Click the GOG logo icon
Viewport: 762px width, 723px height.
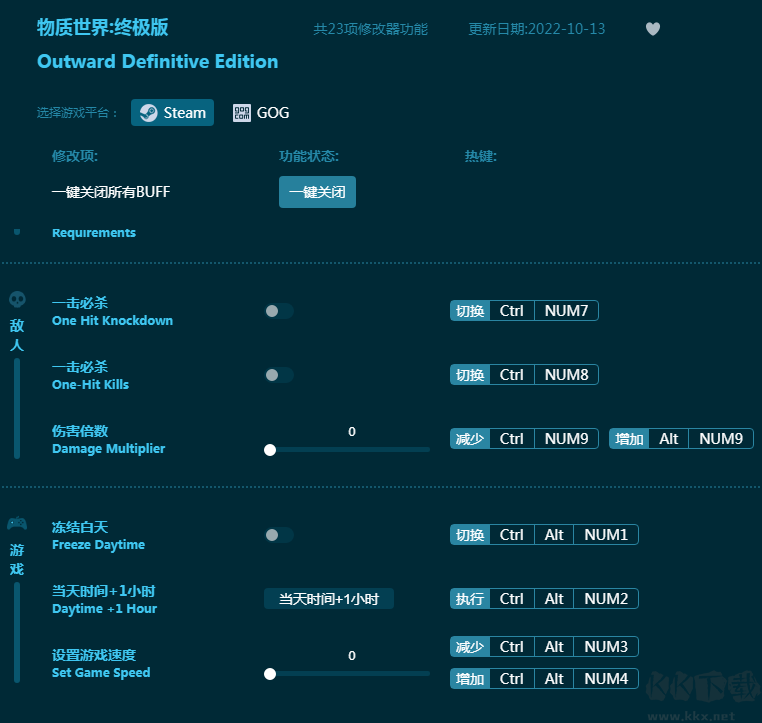241,113
